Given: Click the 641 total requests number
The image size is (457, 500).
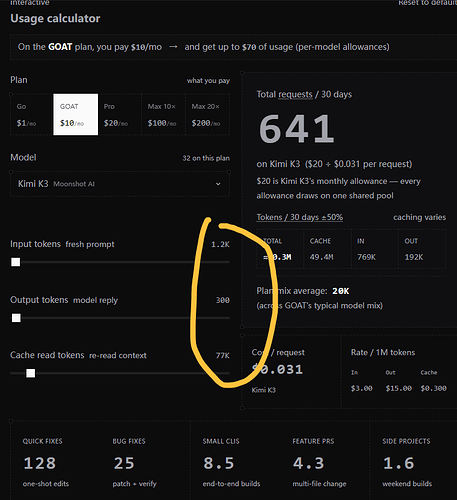Looking at the screenshot, I should coord(296,129).
